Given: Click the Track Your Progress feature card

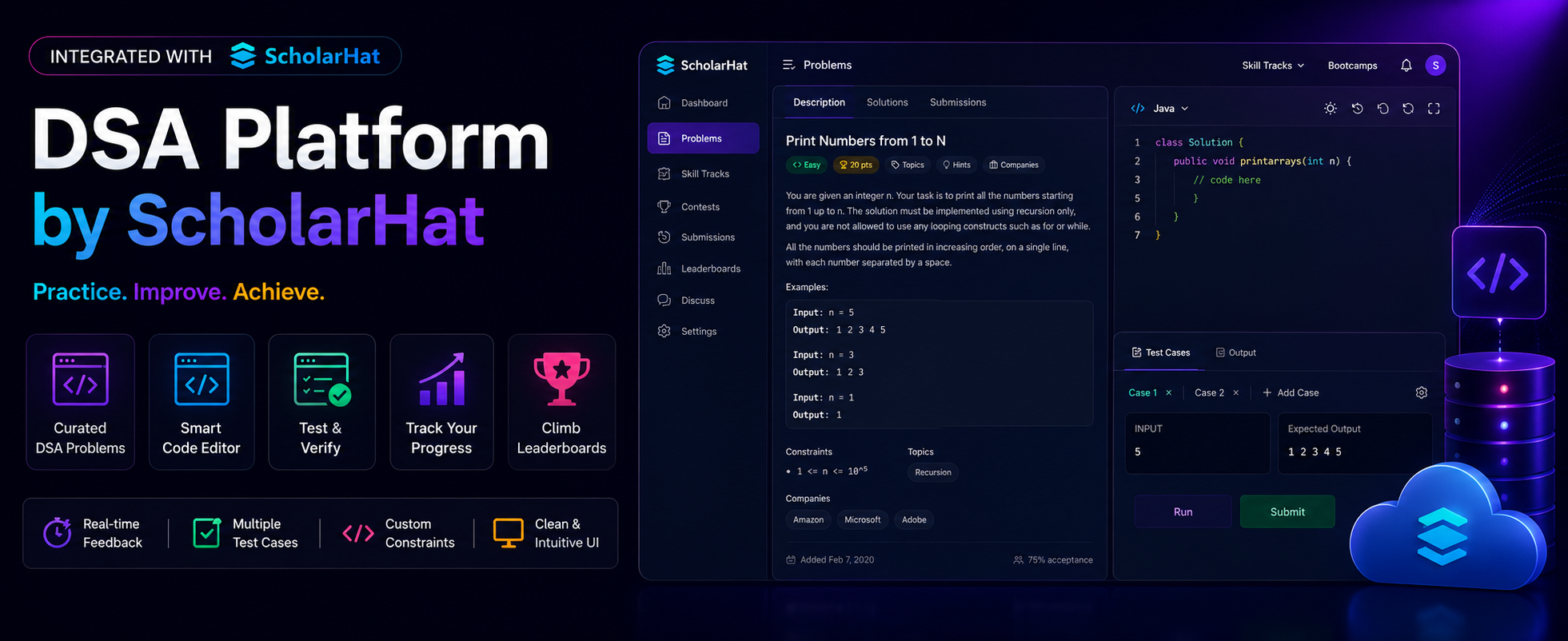Looking at the screenshot, I should (x=441, y=402).
